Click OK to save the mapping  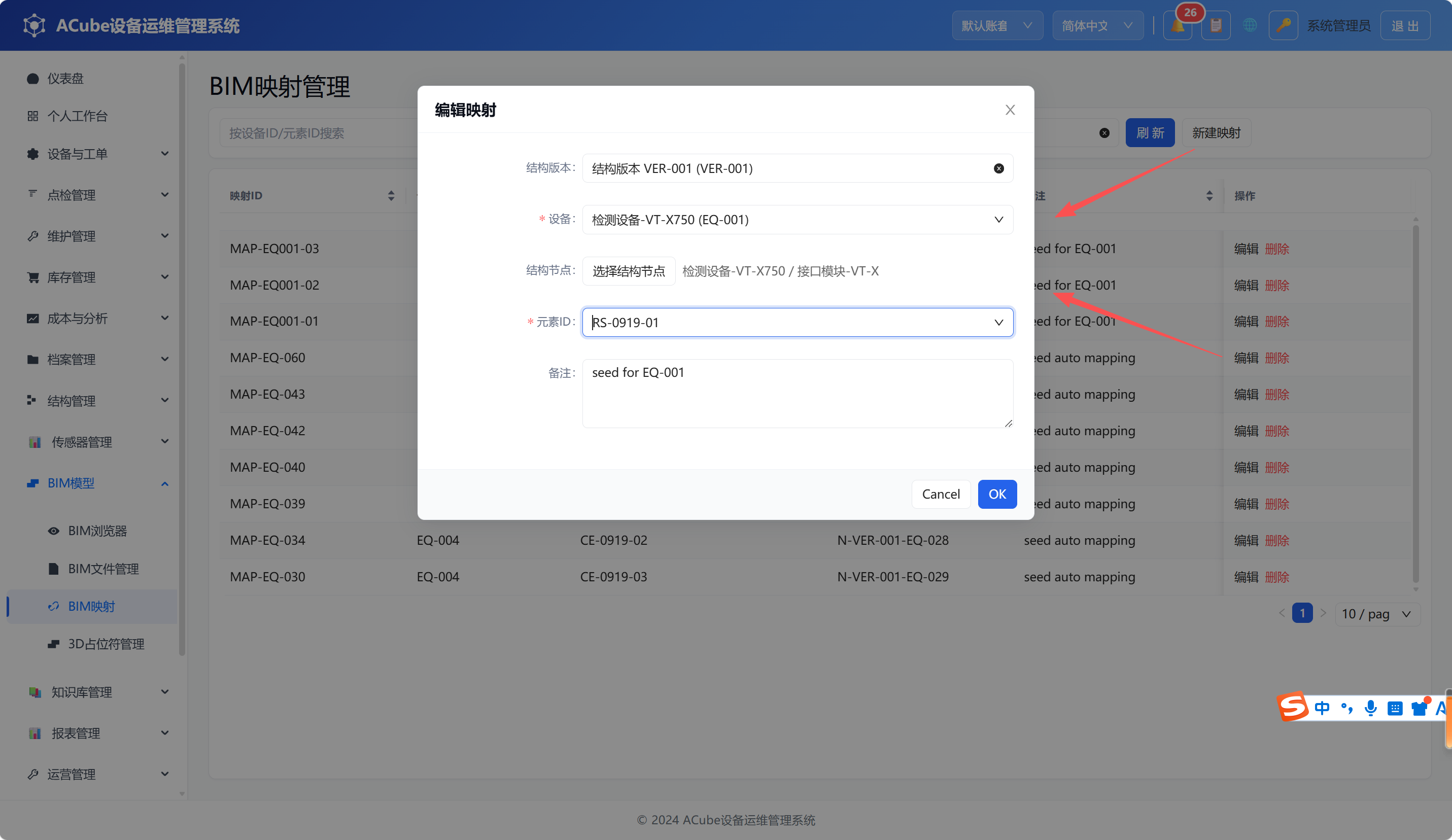click(x=997, y=494)
